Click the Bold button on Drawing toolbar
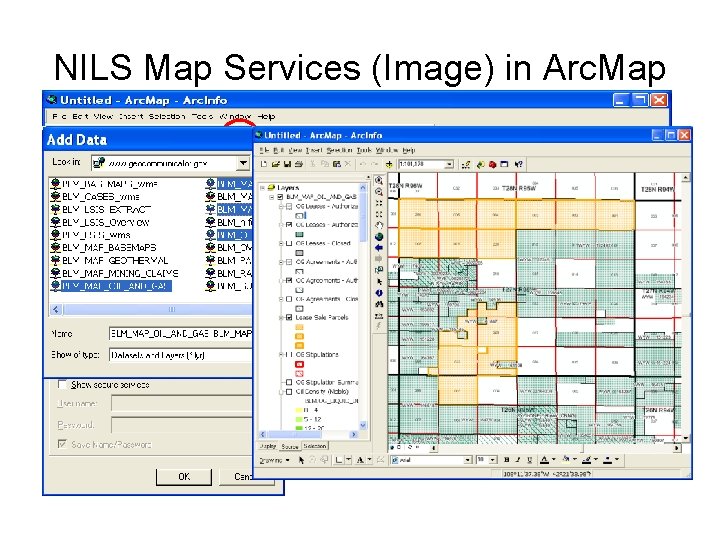Viewport: 720px width, 540px height. 506,460
